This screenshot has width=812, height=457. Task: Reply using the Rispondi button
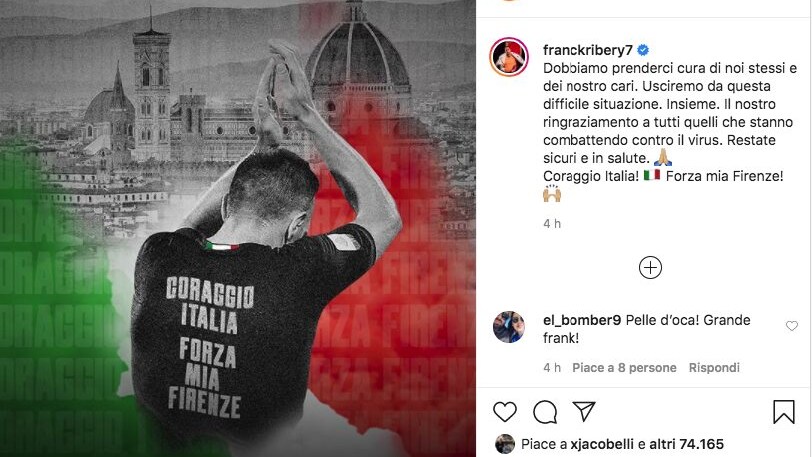pyautogui.click(x=714, y=368)
